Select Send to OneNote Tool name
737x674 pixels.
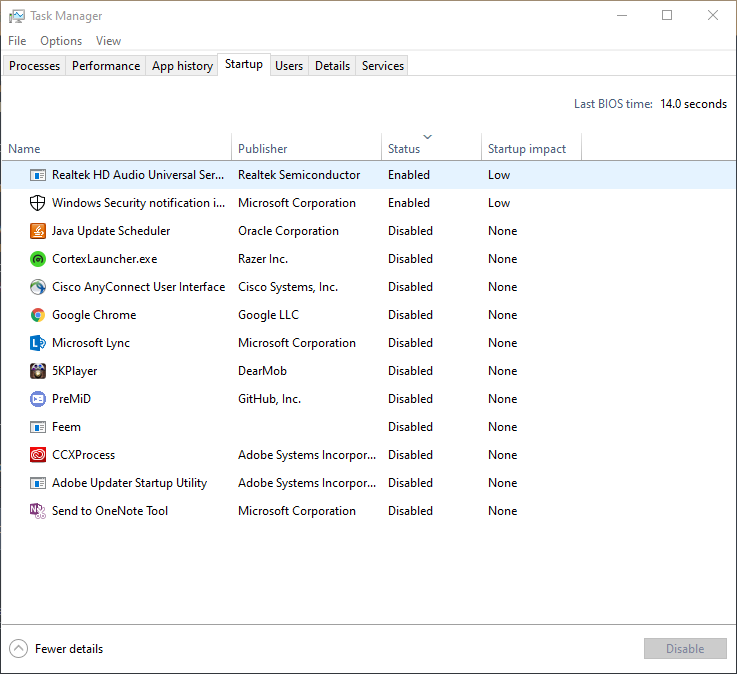click(110, 511)
